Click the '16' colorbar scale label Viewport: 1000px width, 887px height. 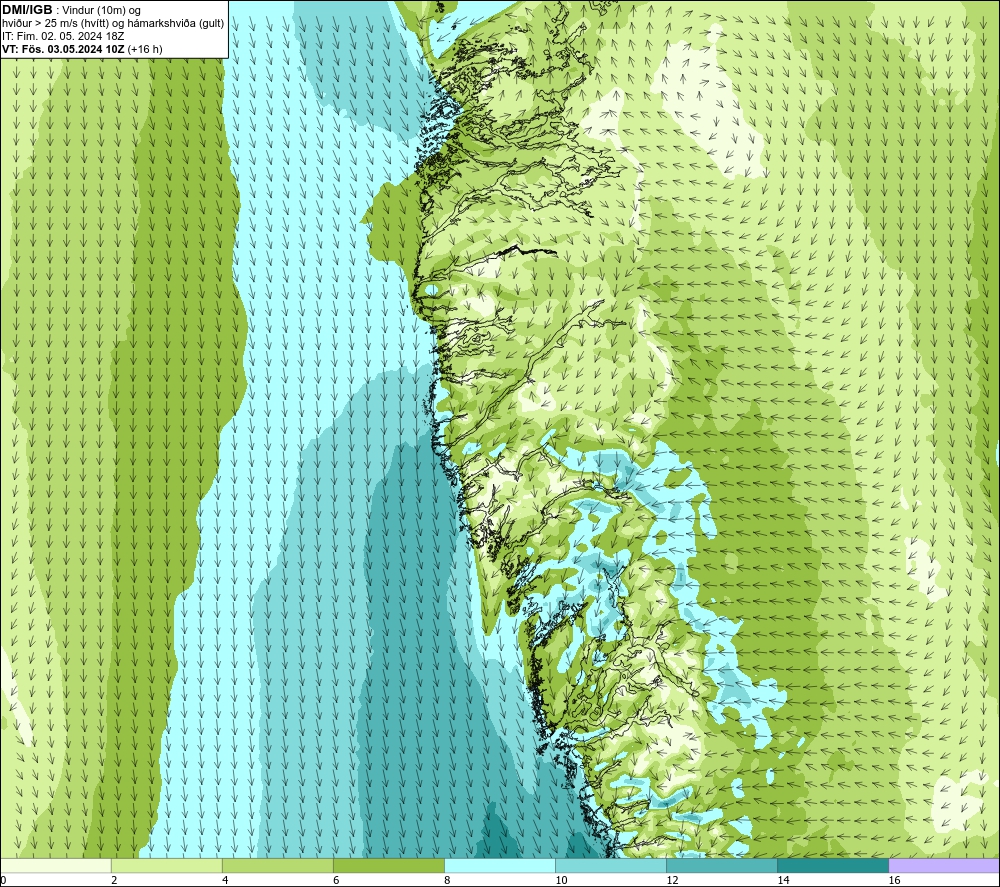coord(893,880)
